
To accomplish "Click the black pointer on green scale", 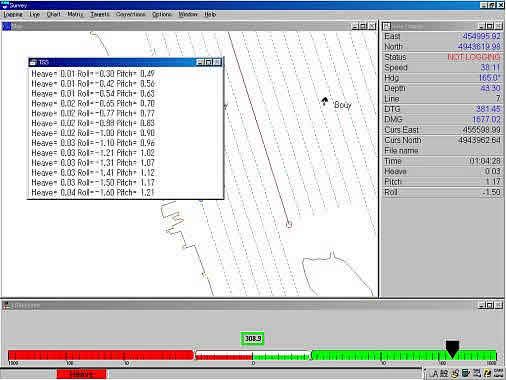I will coord(452,349).
